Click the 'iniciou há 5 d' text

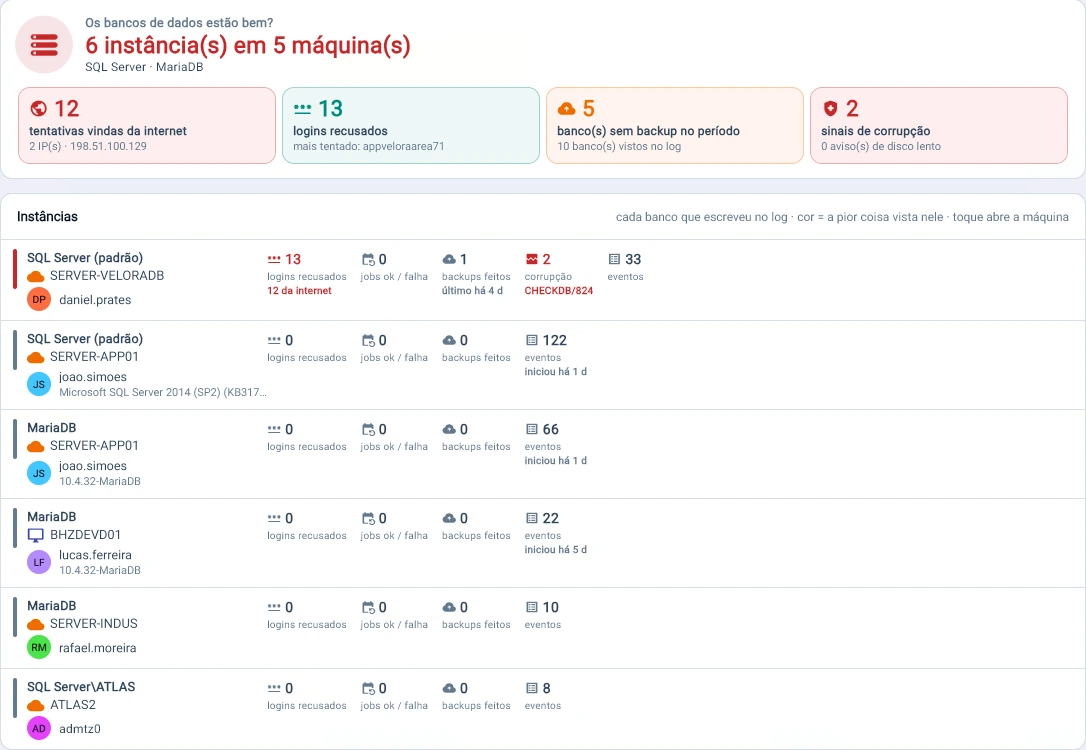555,550
